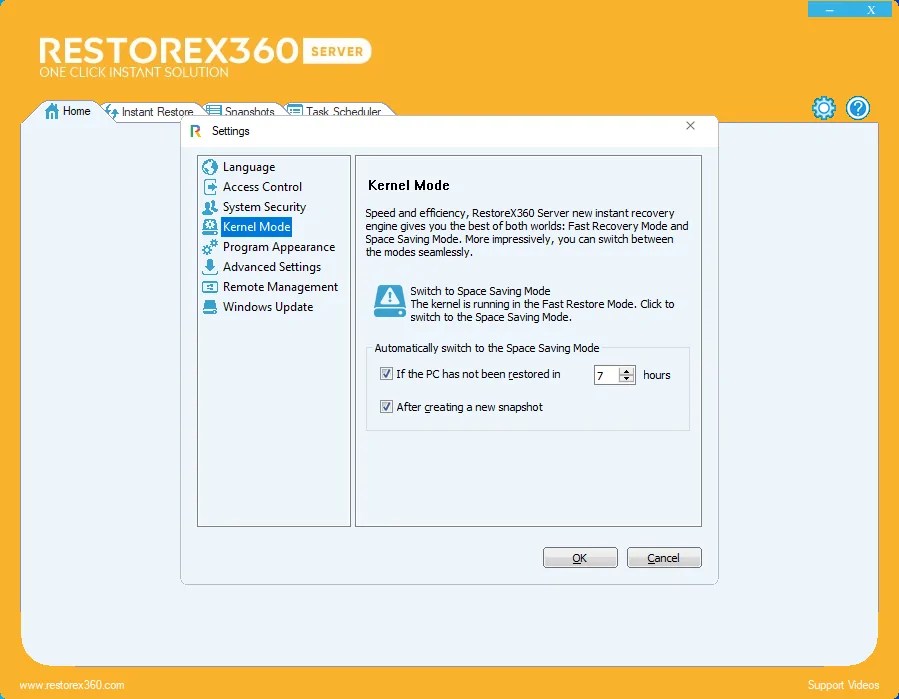Click the Task Scheduler tab icon
This screenshot has width=899, height=699.
295,110
